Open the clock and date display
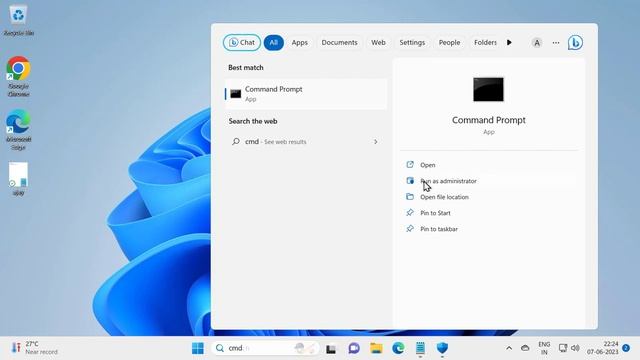The width and height of the screenshot is (640, 360). point(602,348)
